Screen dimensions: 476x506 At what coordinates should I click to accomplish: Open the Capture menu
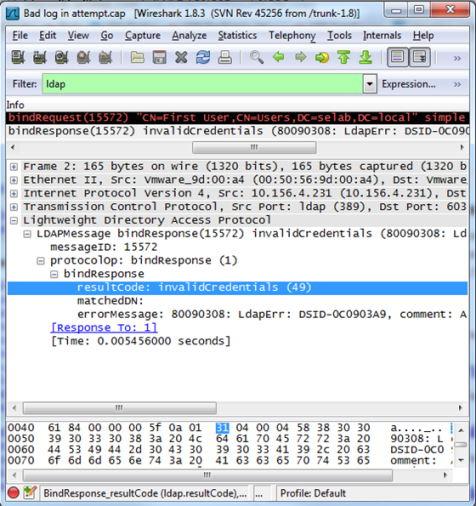coord(143,35)
